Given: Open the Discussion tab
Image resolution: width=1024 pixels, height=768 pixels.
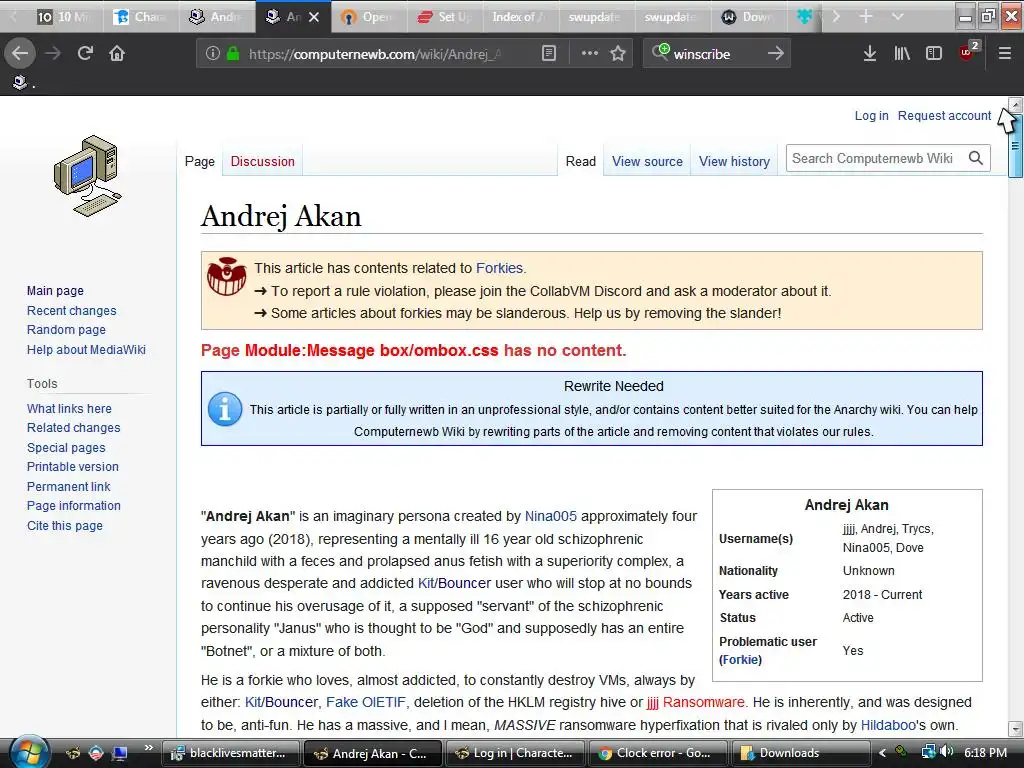Looking at the screenshot, I should 263,161.
